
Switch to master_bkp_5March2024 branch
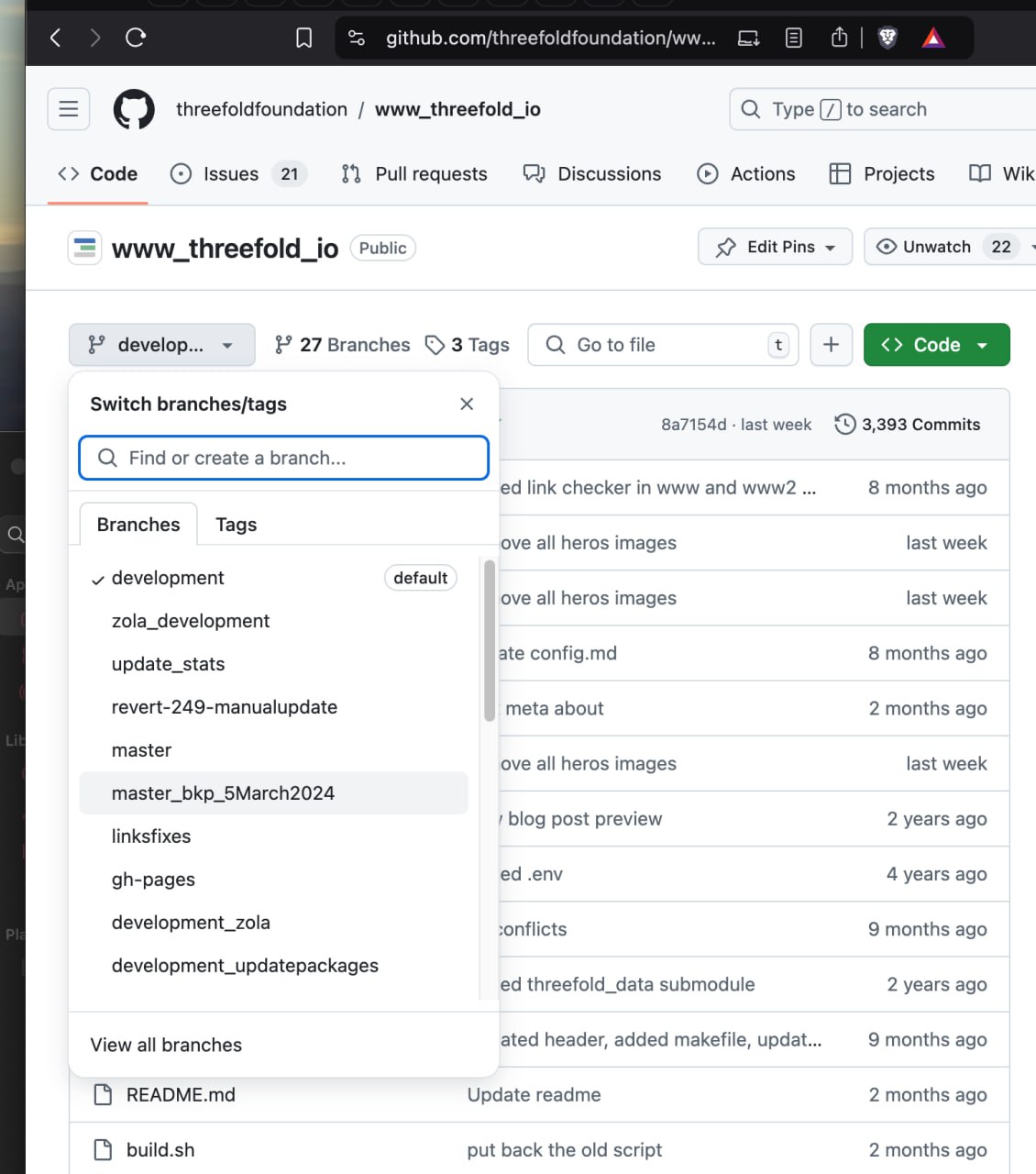point(223,793)
